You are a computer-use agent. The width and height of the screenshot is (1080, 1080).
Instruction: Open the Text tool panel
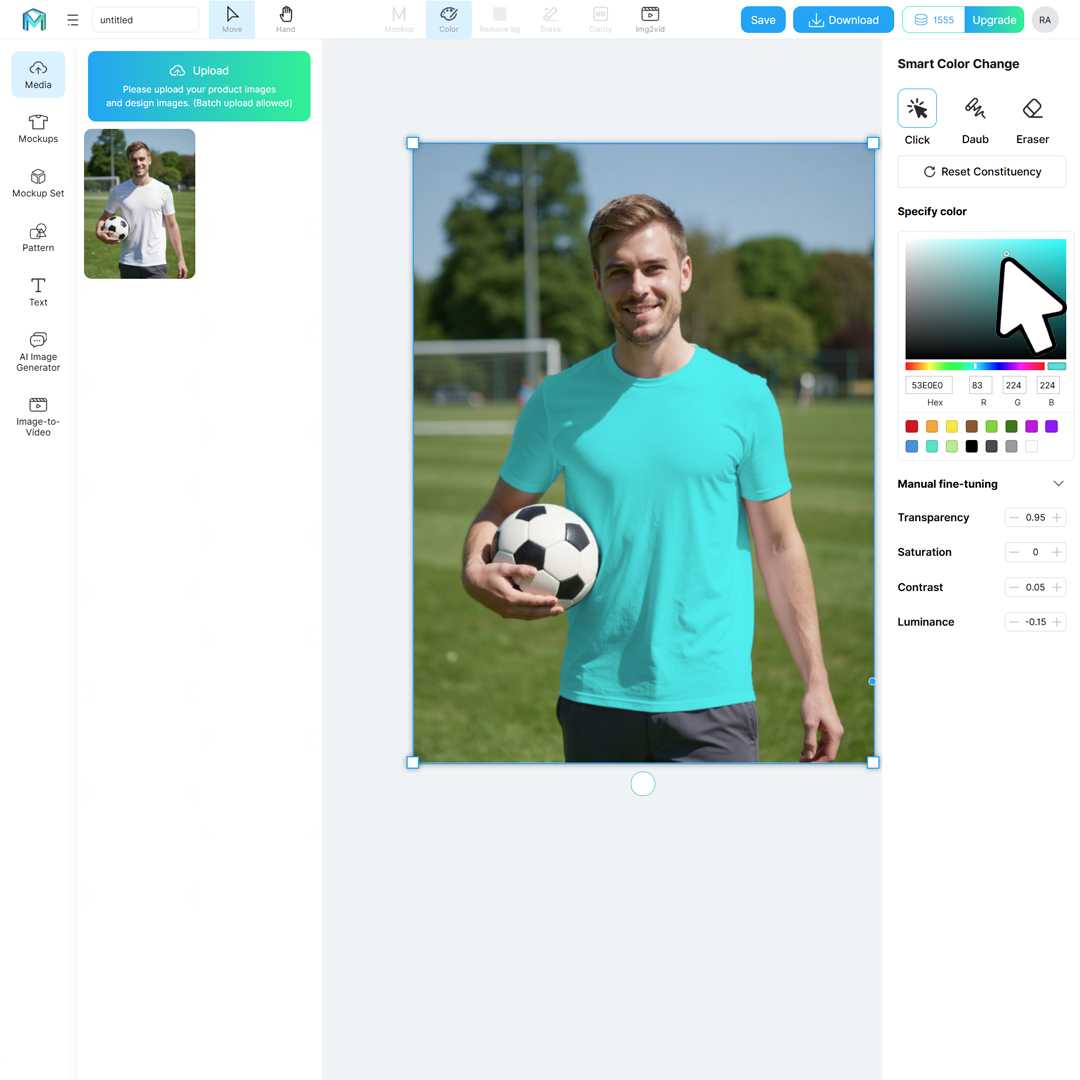tap(38, 292)
